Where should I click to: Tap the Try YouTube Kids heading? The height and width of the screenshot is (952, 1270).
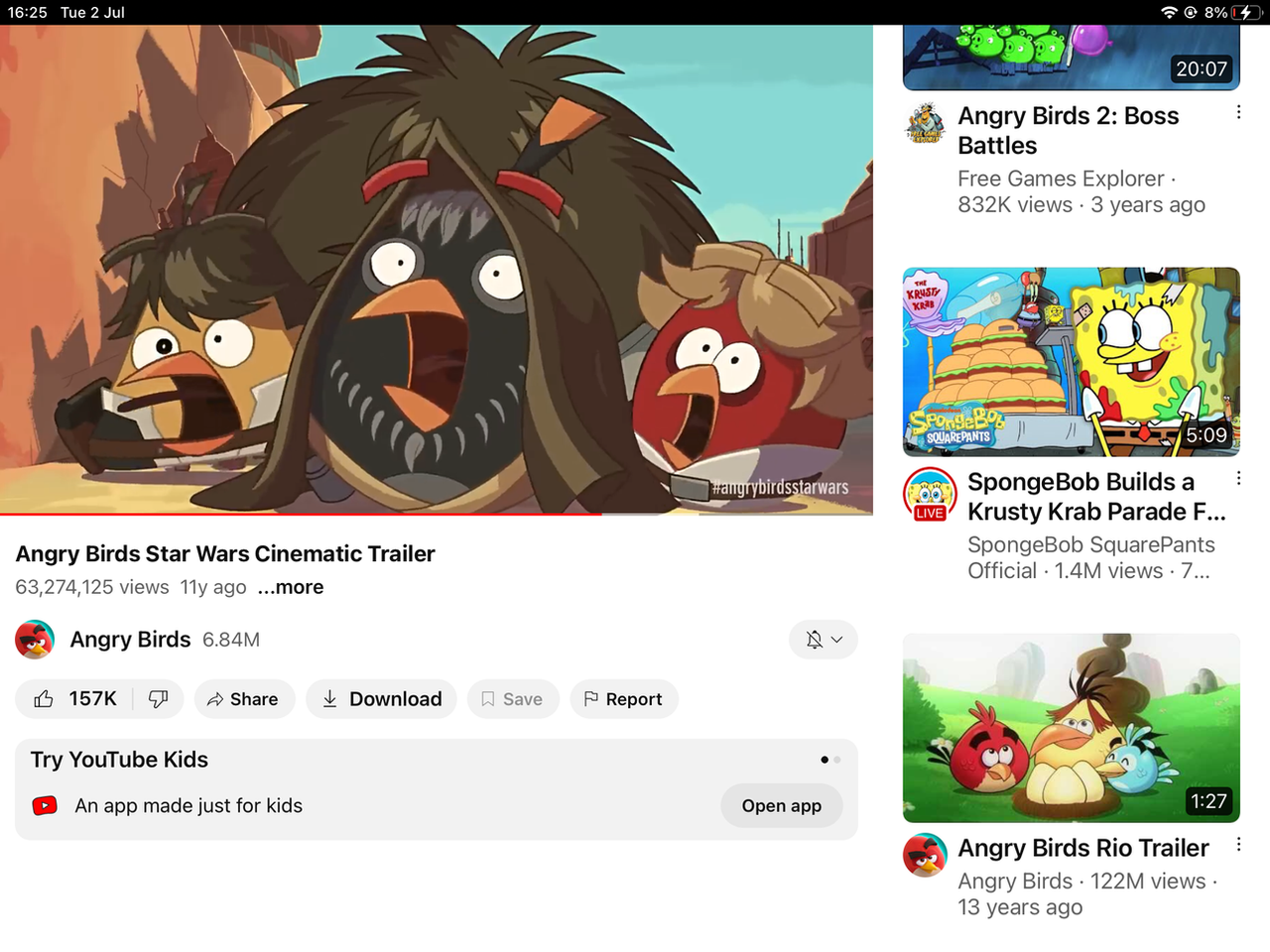pyautogui.click(x=119, y=760)
